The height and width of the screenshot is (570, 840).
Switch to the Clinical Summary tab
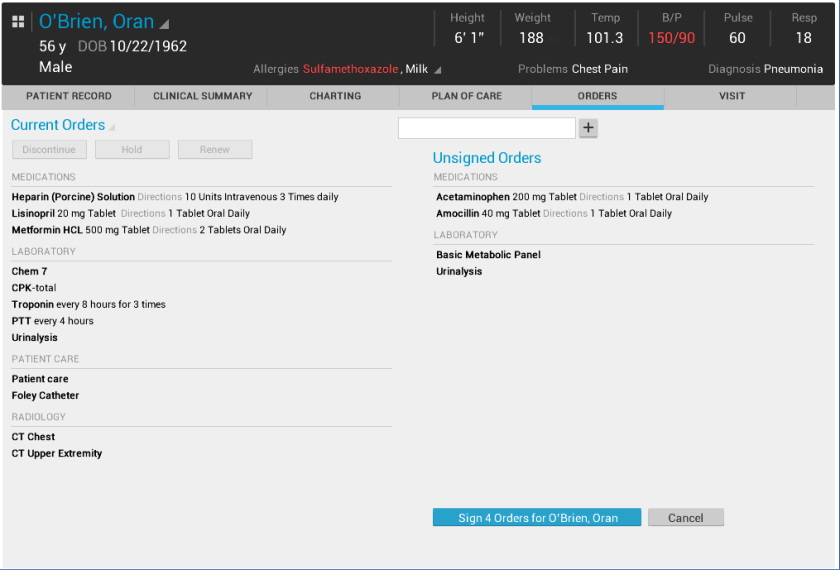point(202,97)
